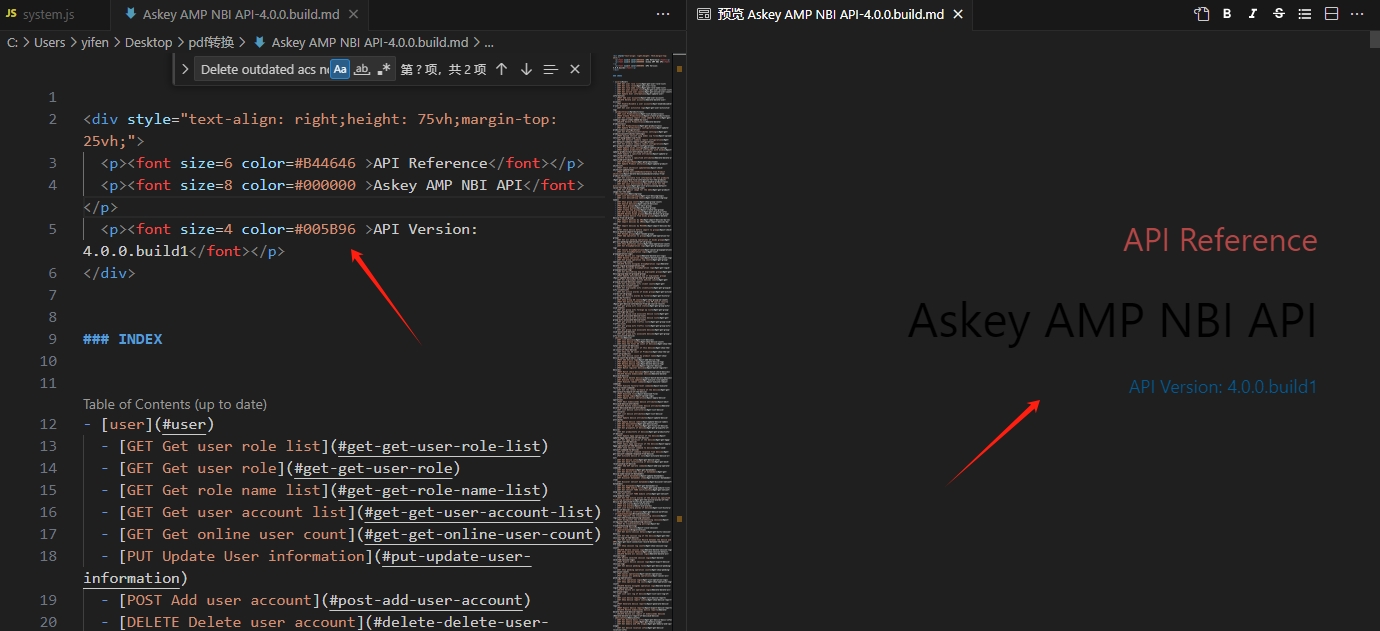Viewport: 1380px width, 631px height.
Task: Click 'API Reference' heading in the preview
Action: click(x=1220, y=240)
